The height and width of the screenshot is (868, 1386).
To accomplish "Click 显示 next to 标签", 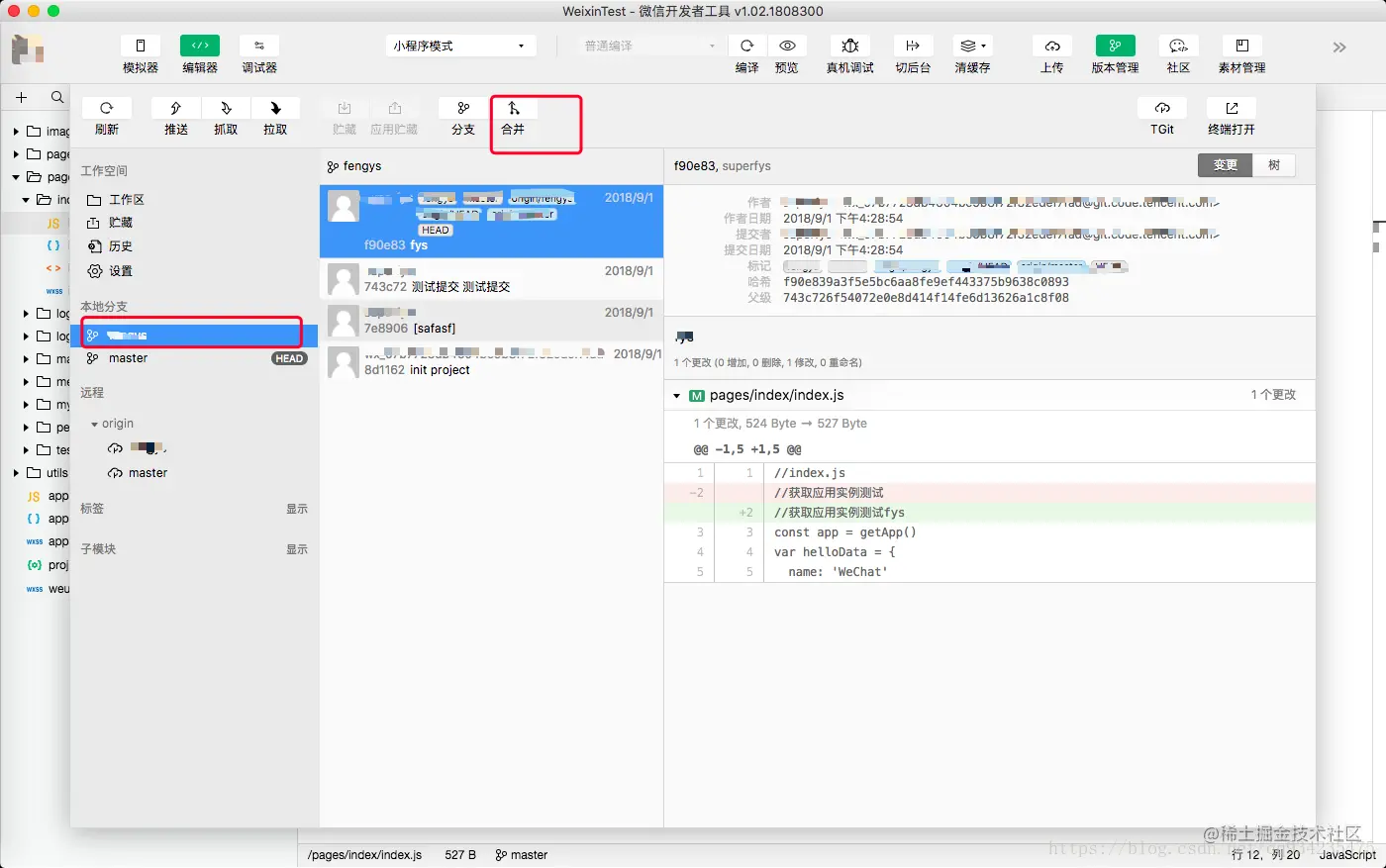I will [x=297, y=509].
